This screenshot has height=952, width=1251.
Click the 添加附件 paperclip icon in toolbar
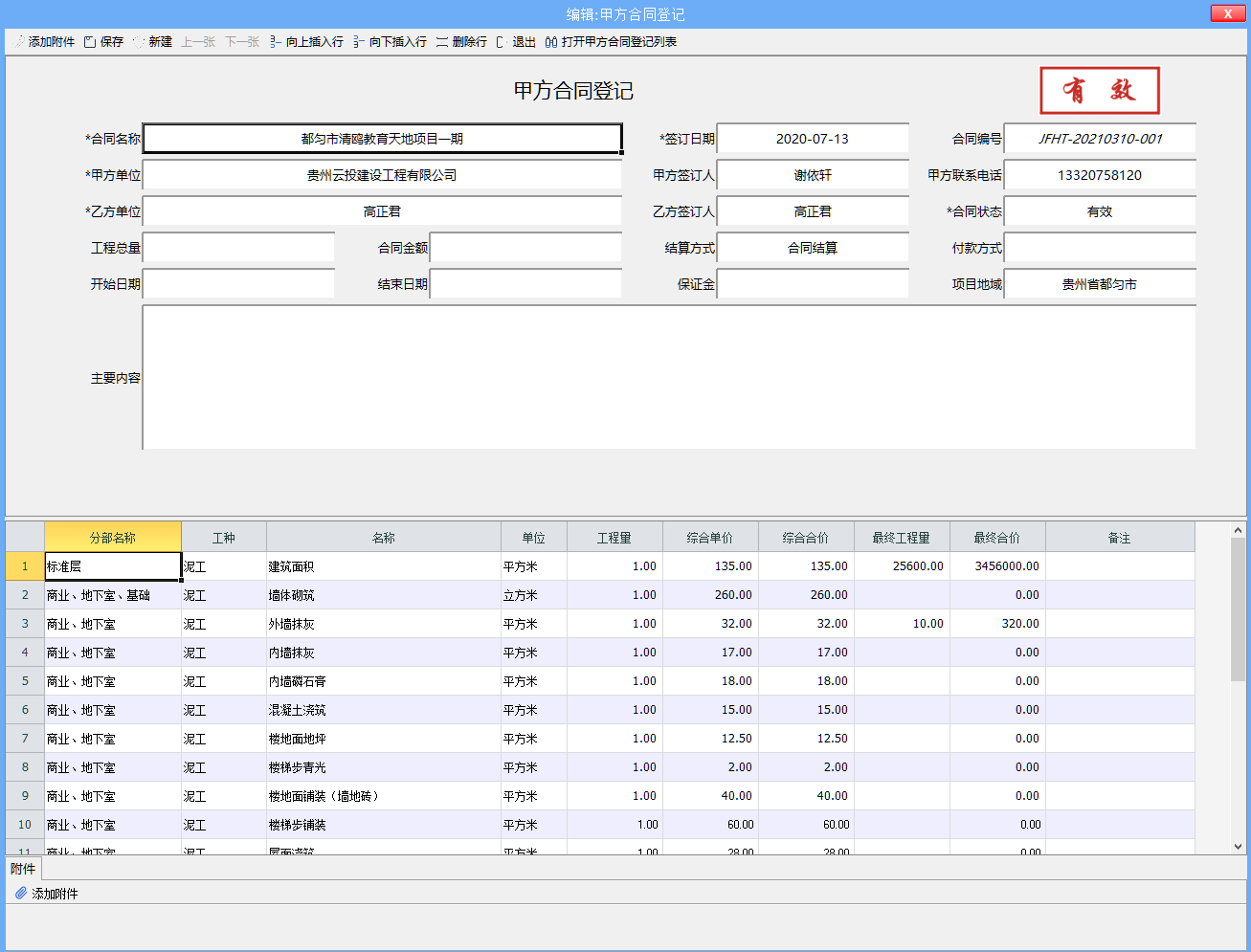[18, 42]
